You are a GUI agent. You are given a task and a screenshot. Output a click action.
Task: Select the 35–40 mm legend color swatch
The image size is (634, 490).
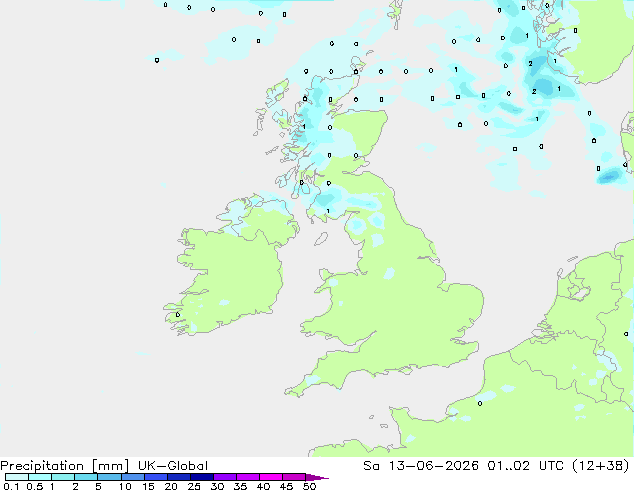248,477
